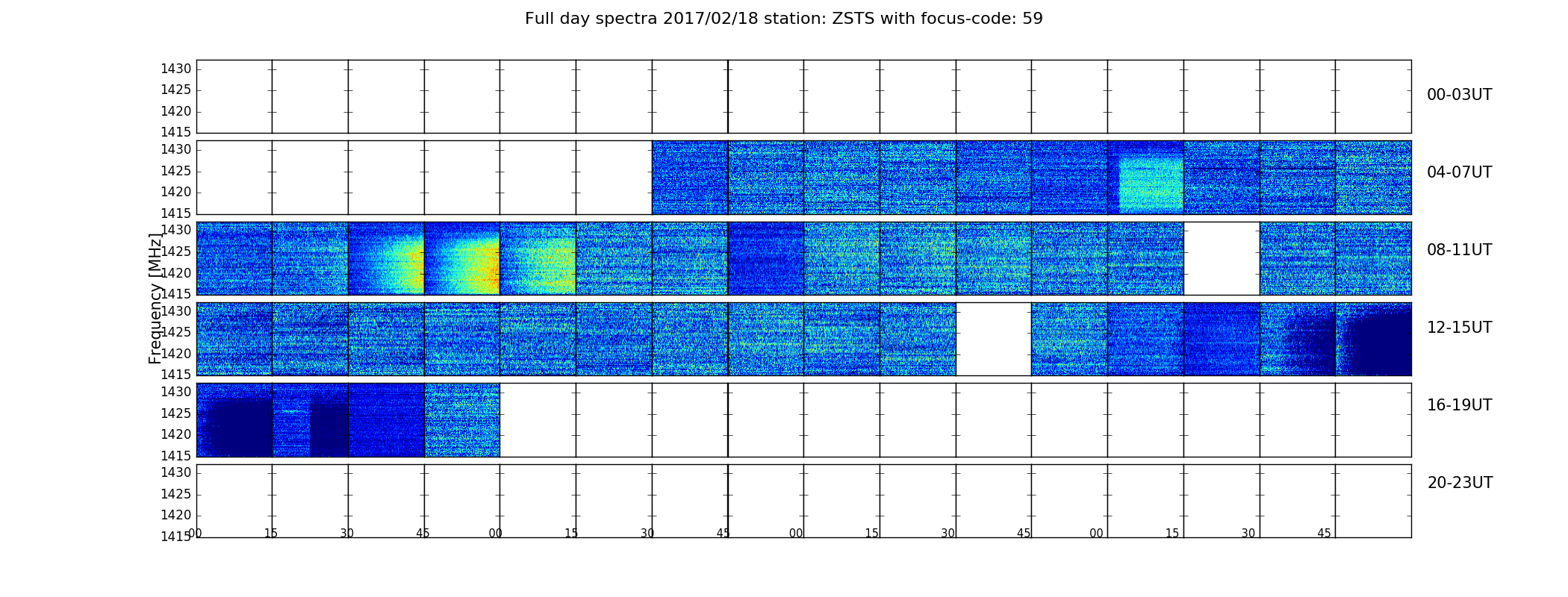The height and width of the screenshot is (597, 1568).
Task: Click the '1430' tick label of 16-19UT row
Action: point(176,392)
